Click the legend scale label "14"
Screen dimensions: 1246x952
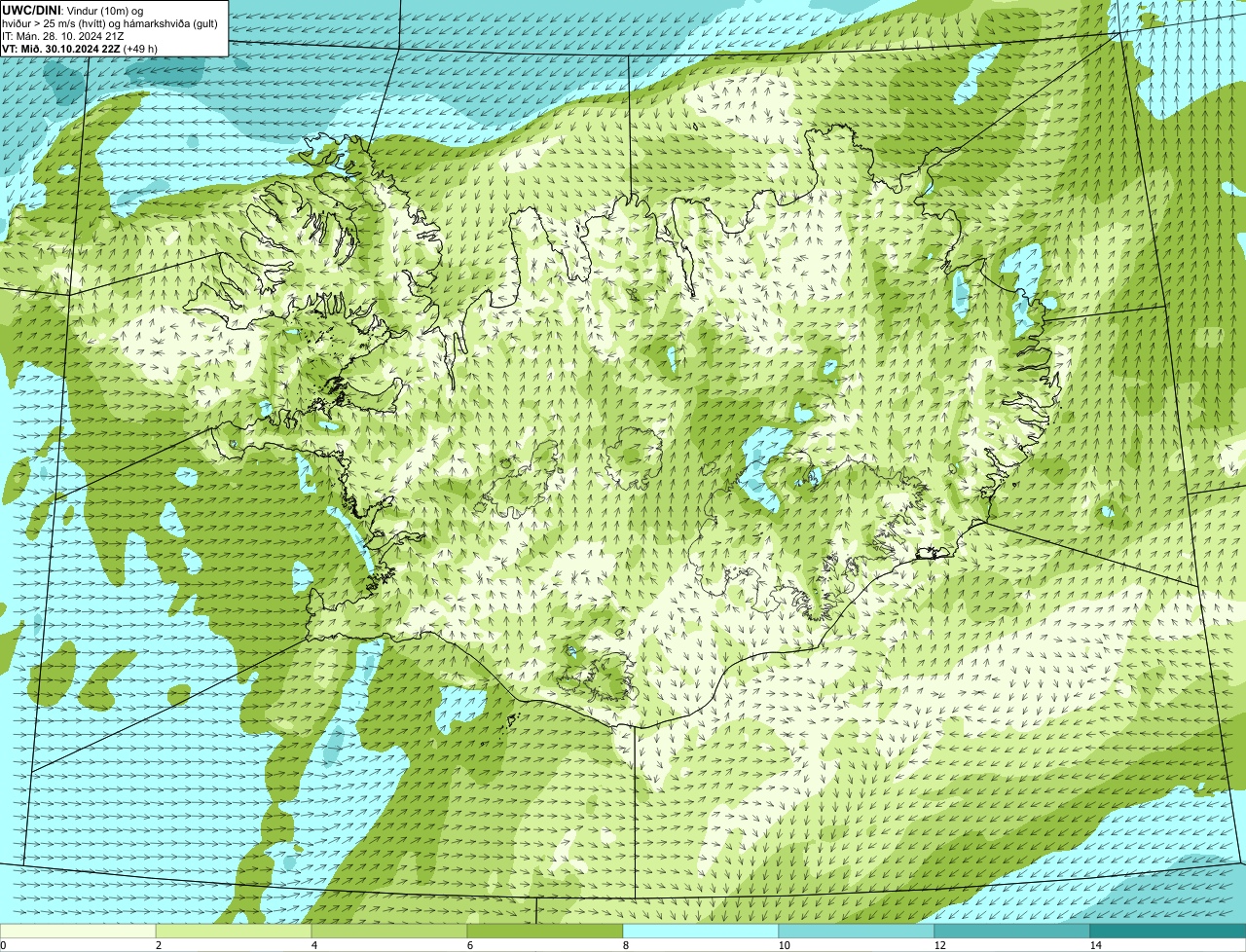pyautogui.click(x=1095, y=945)
